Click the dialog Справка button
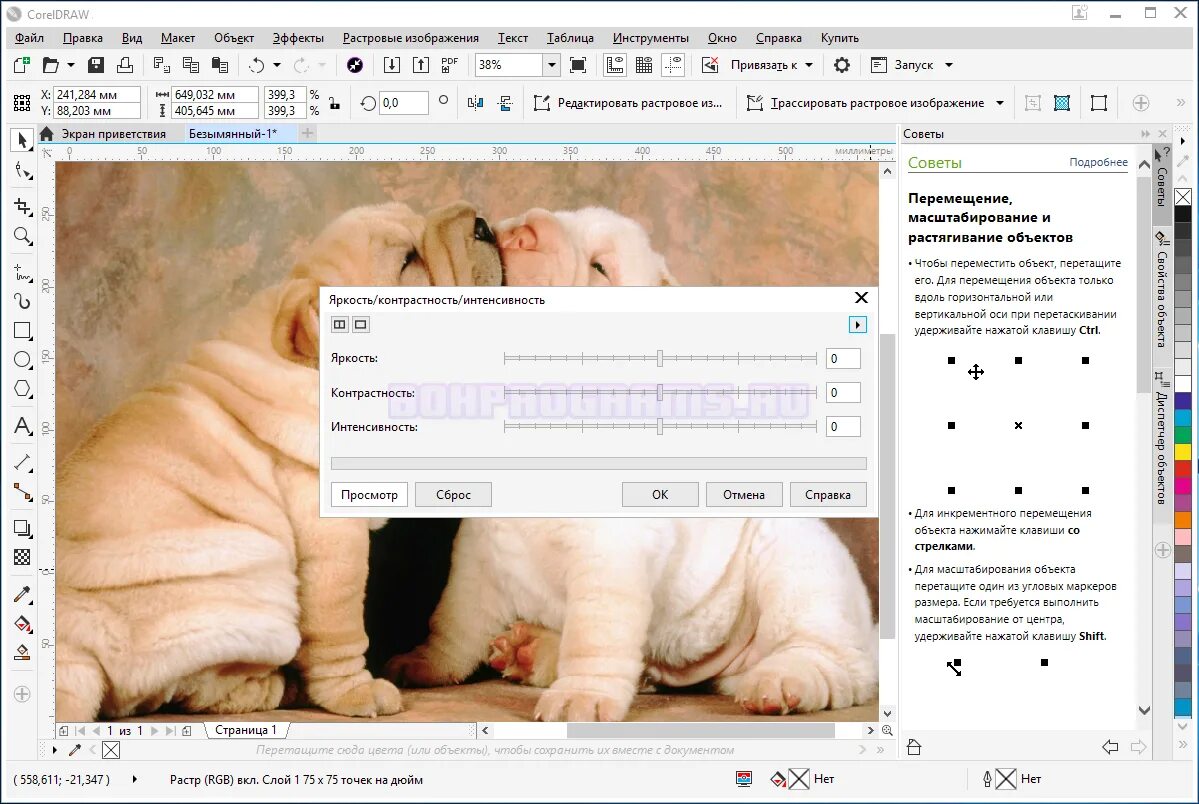 pos(828,494)
